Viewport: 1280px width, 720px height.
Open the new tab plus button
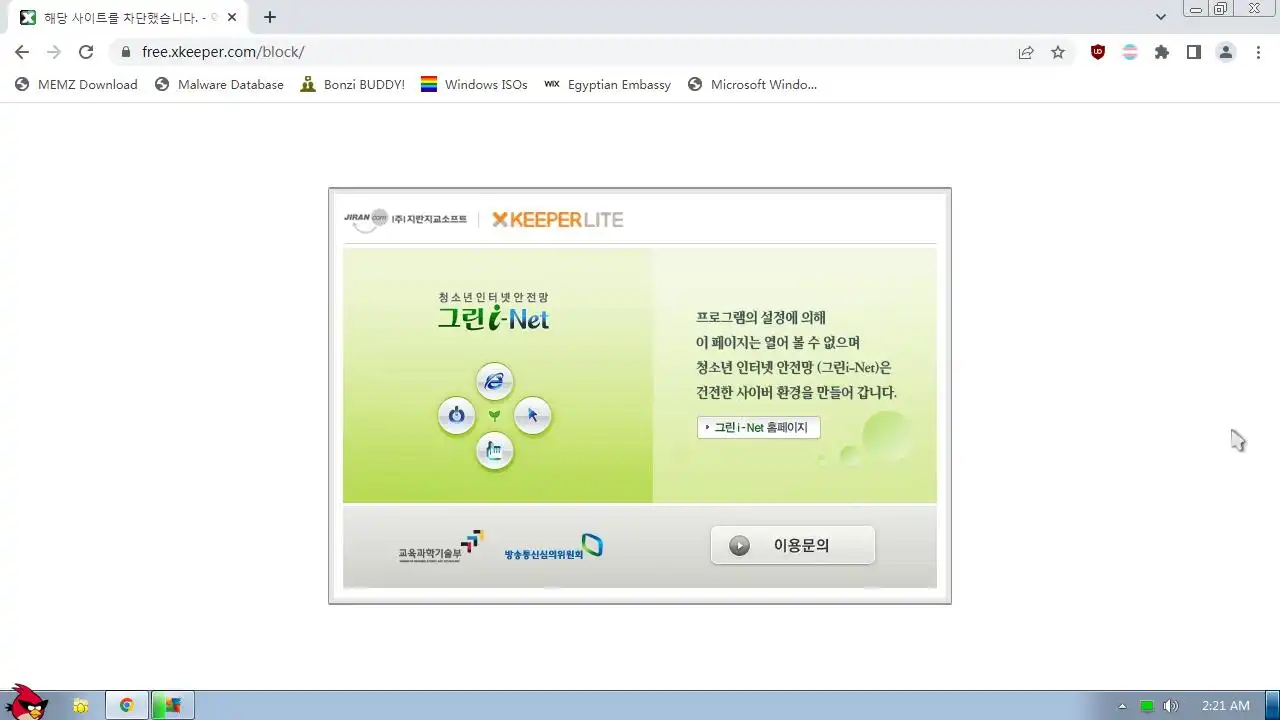(270, 17)
